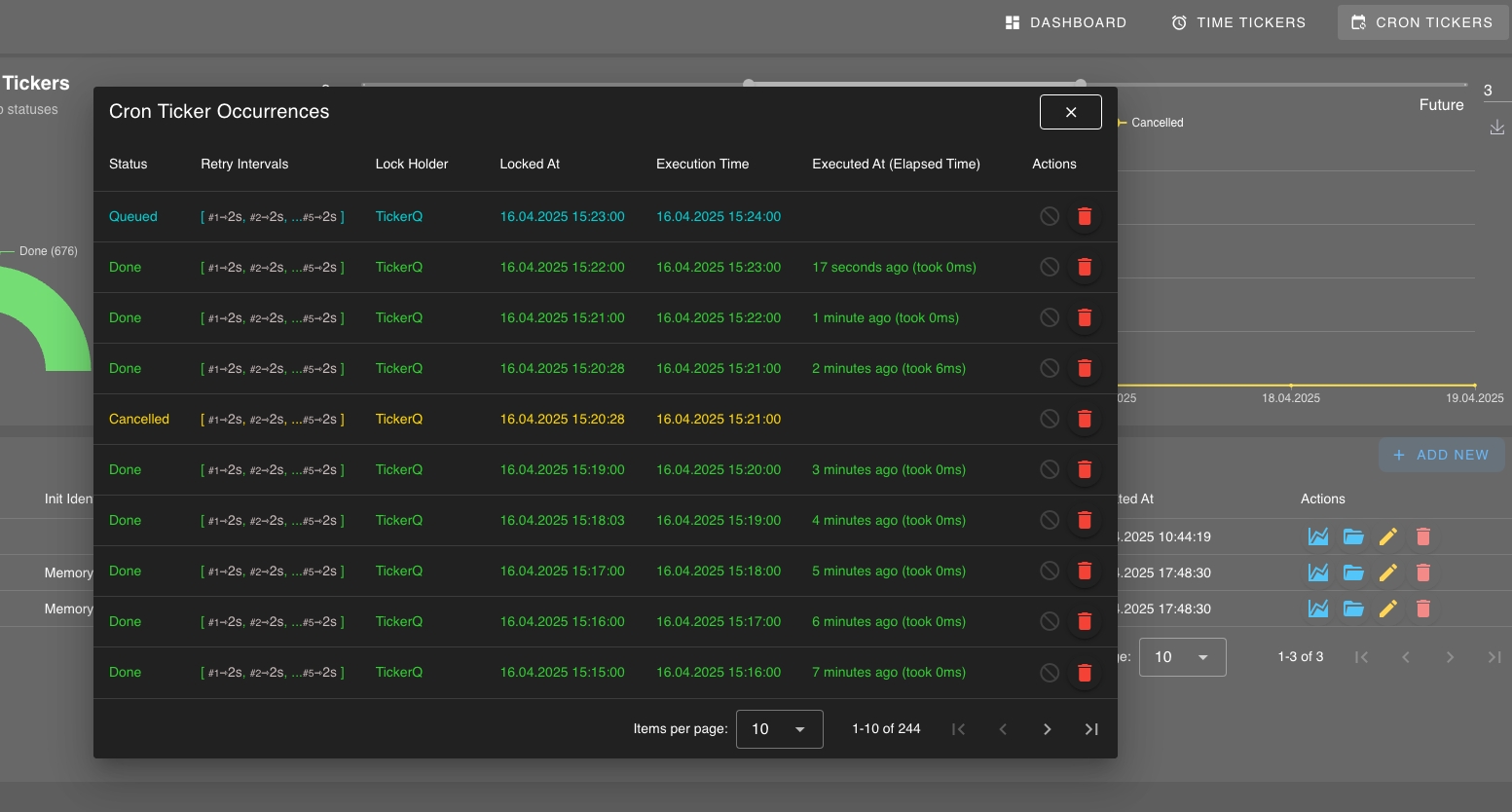Viewport: 1512px width, 812px height.
Task: Cancel icon on 7 minutes ago row
Action: 1050,672
